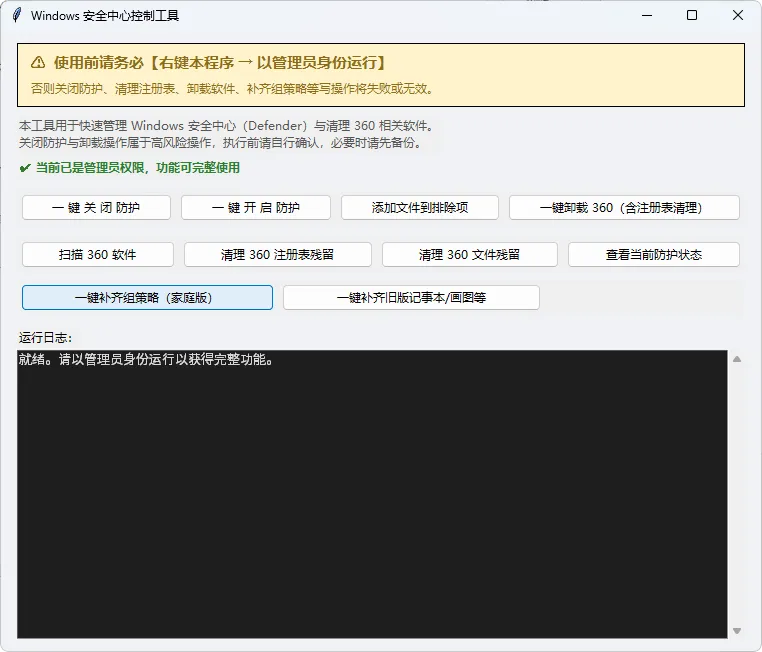Close the control tool window
762x652 pixels.
(x=738, y=16)
